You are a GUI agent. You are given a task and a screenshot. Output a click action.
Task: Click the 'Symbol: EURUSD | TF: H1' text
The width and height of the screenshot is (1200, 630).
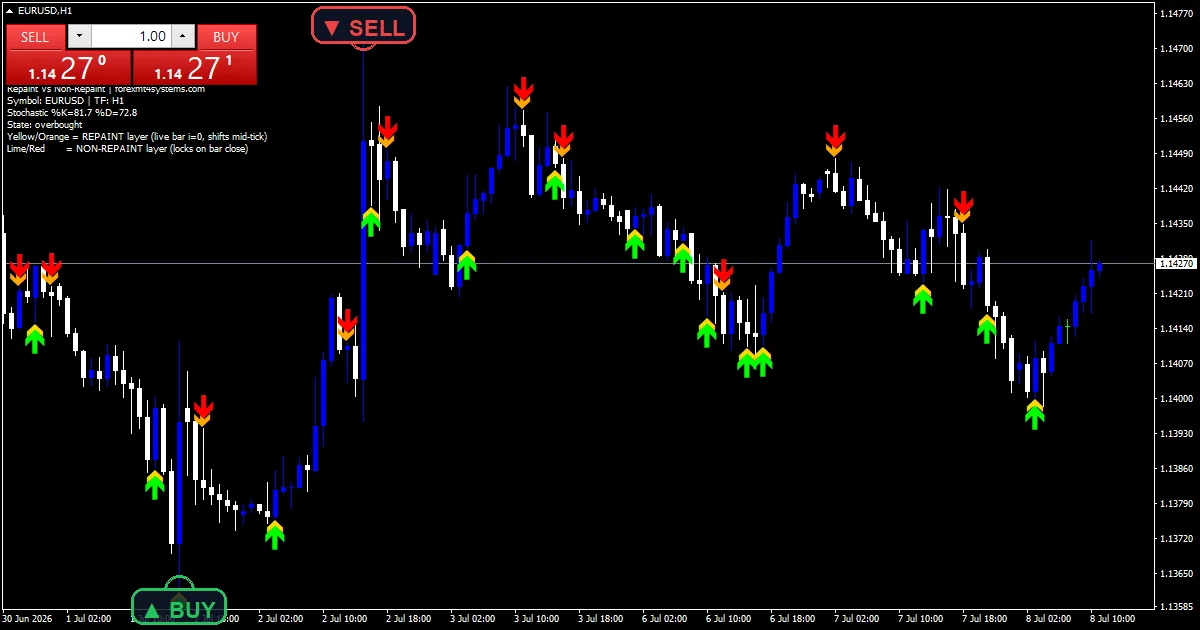click(66, 101)
